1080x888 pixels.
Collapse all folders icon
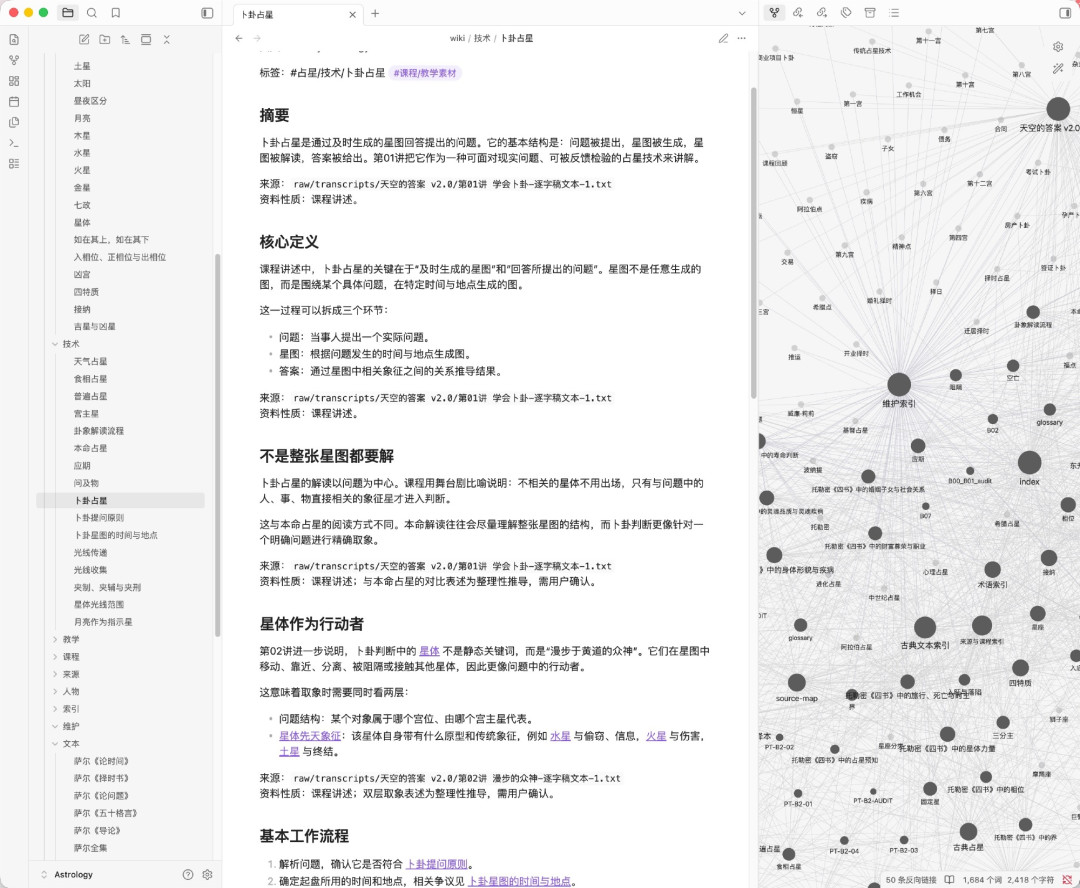coord(167,39)
